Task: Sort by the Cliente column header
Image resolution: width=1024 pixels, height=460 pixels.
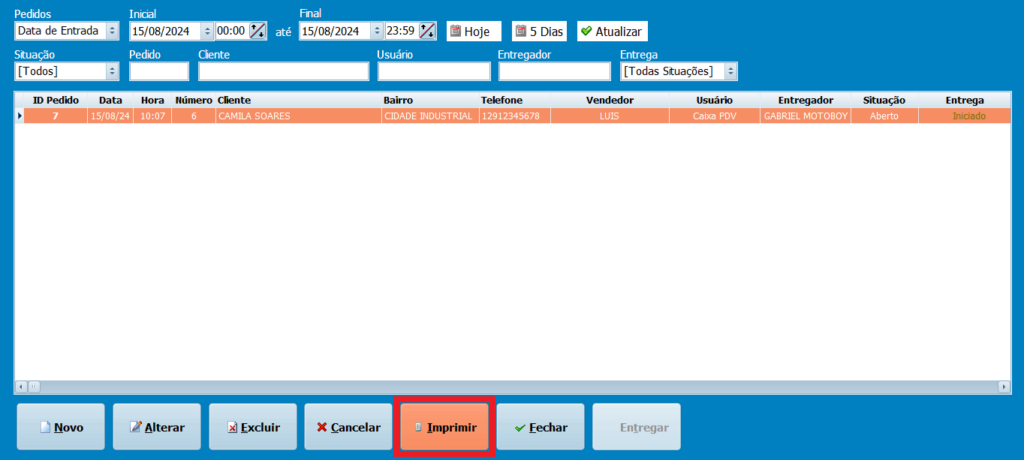Action: (298, 100)
